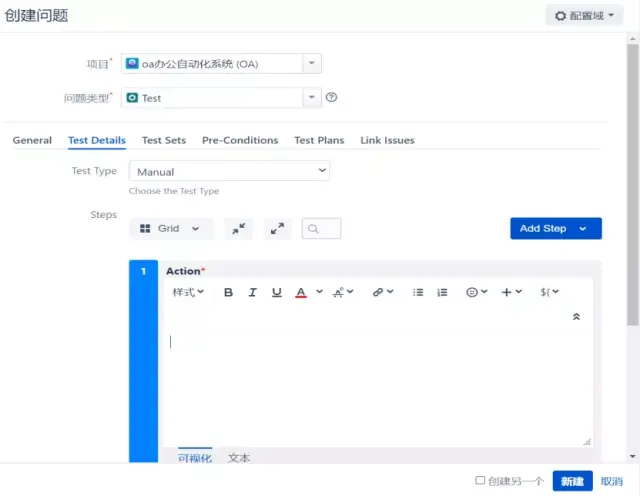Image resolution: width=640 pixels, height=496 pixels.
Task: Click the editor resize grip corner
Action: pos(587,442)
